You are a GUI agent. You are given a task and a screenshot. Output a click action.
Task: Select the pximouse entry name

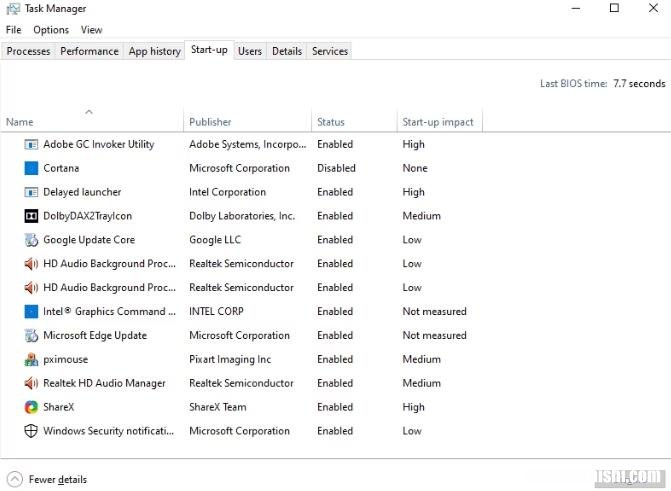coord(65,360)
